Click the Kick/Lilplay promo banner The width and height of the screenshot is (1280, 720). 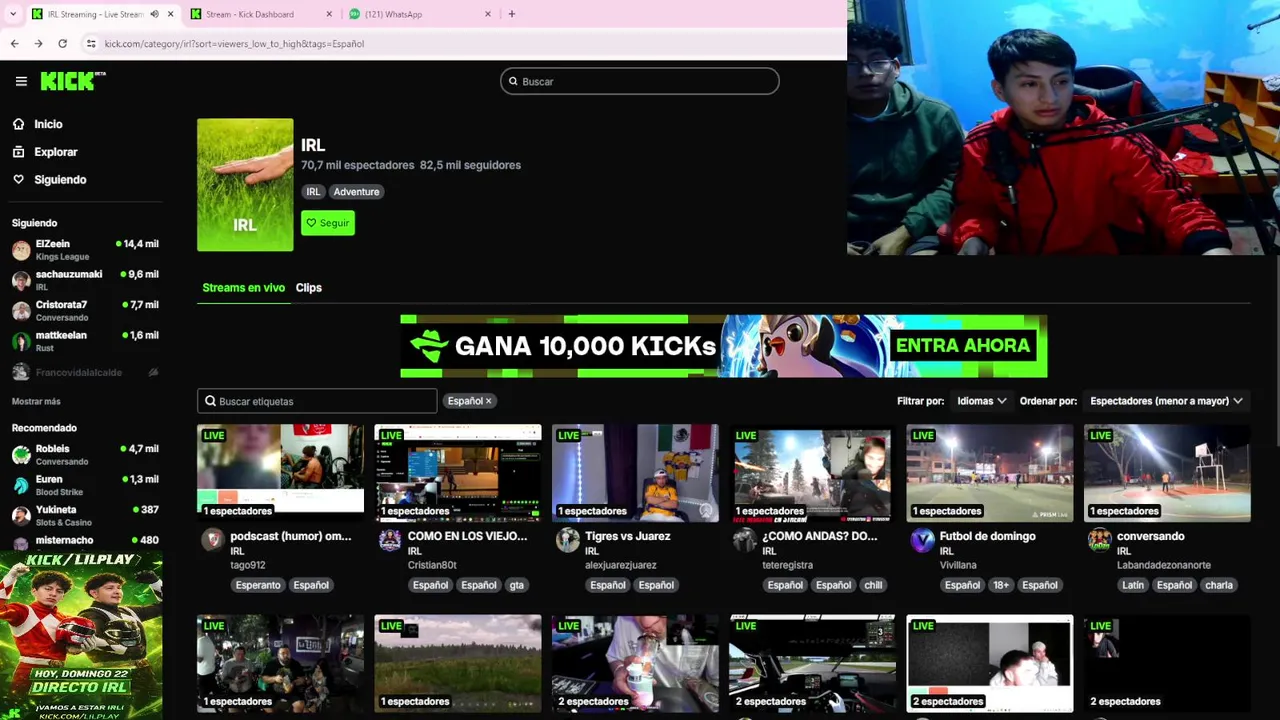pos(81,635)
